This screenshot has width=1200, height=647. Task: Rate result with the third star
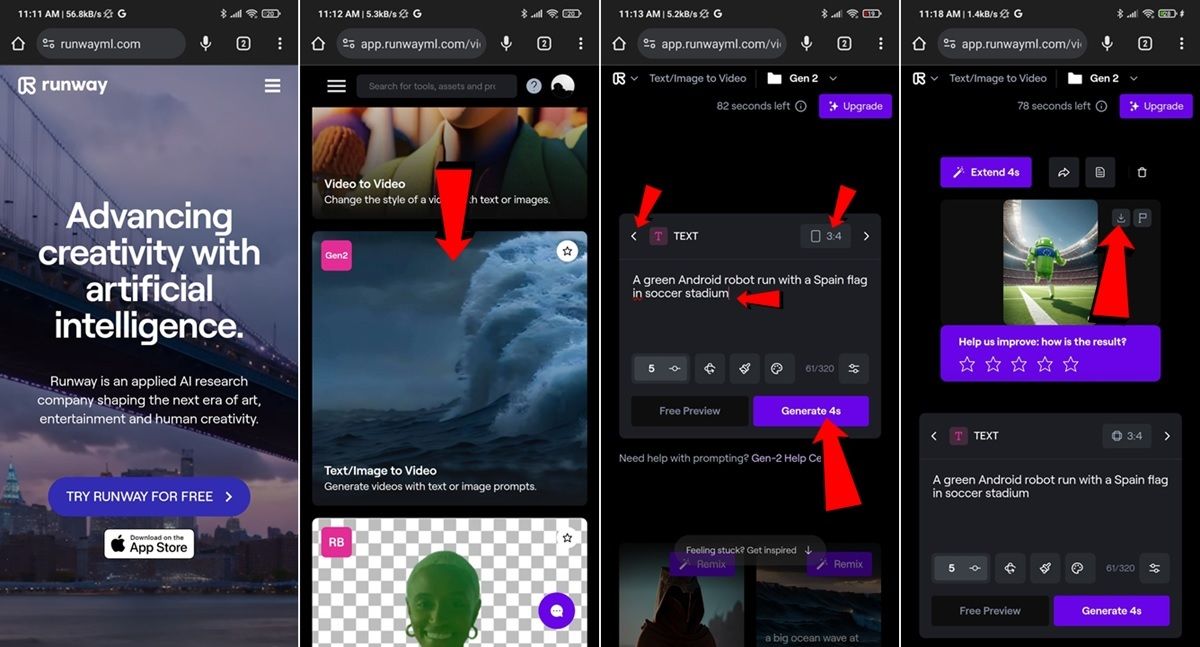tap(1019, 364)
